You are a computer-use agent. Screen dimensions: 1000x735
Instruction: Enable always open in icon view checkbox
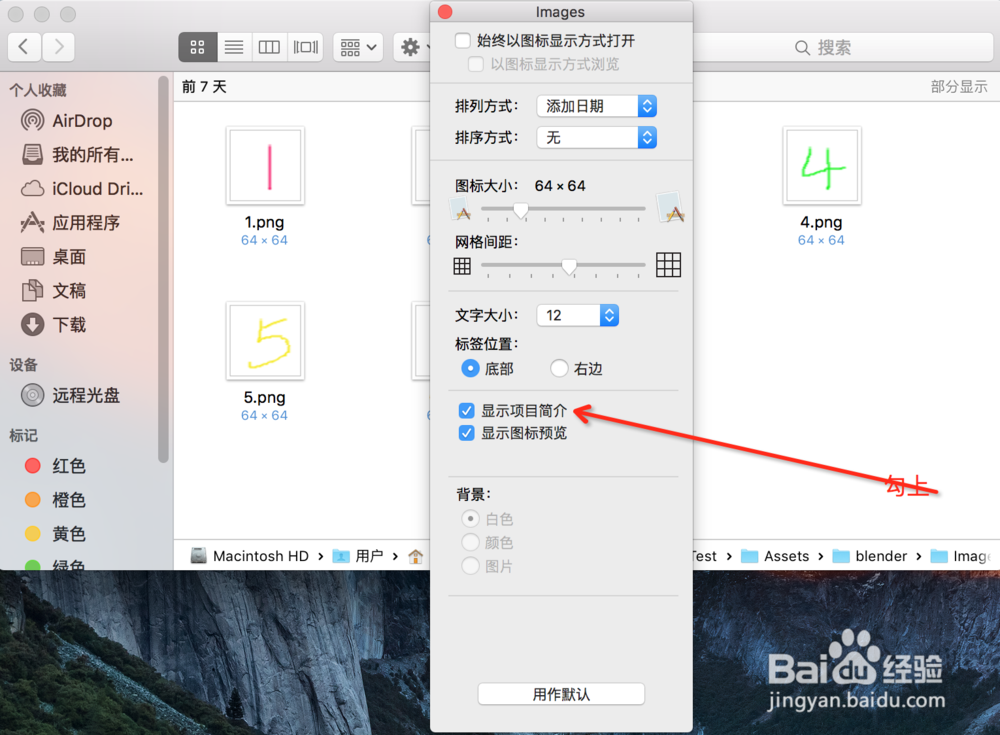pos(462,41)
